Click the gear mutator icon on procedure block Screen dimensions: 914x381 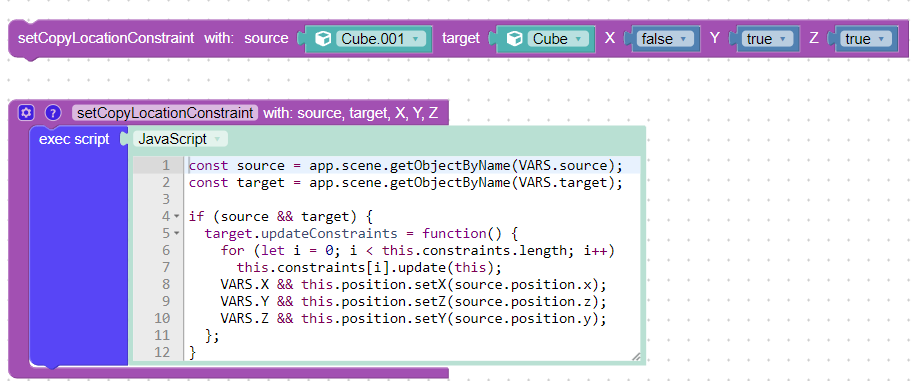(x=24, y=112)
